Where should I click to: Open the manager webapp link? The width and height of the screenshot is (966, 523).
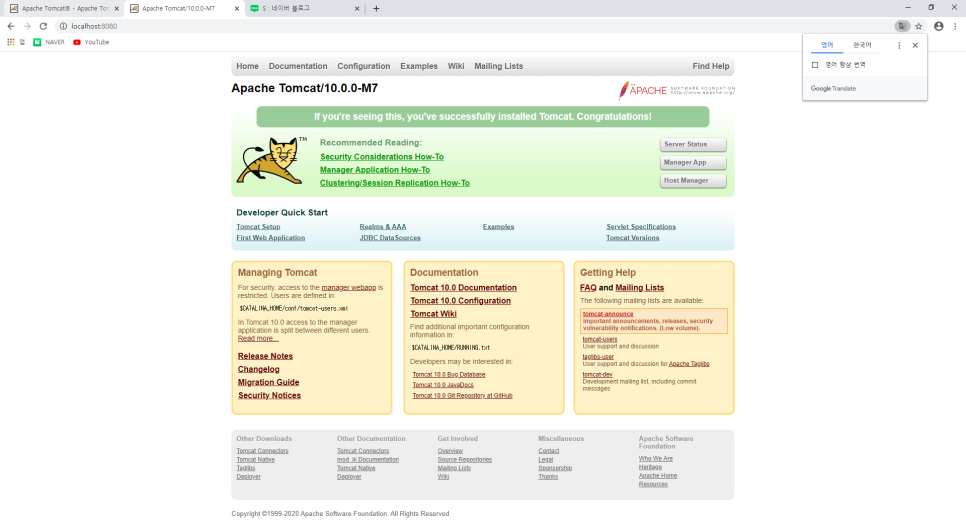pyautogui.click(x=349, y=288)
